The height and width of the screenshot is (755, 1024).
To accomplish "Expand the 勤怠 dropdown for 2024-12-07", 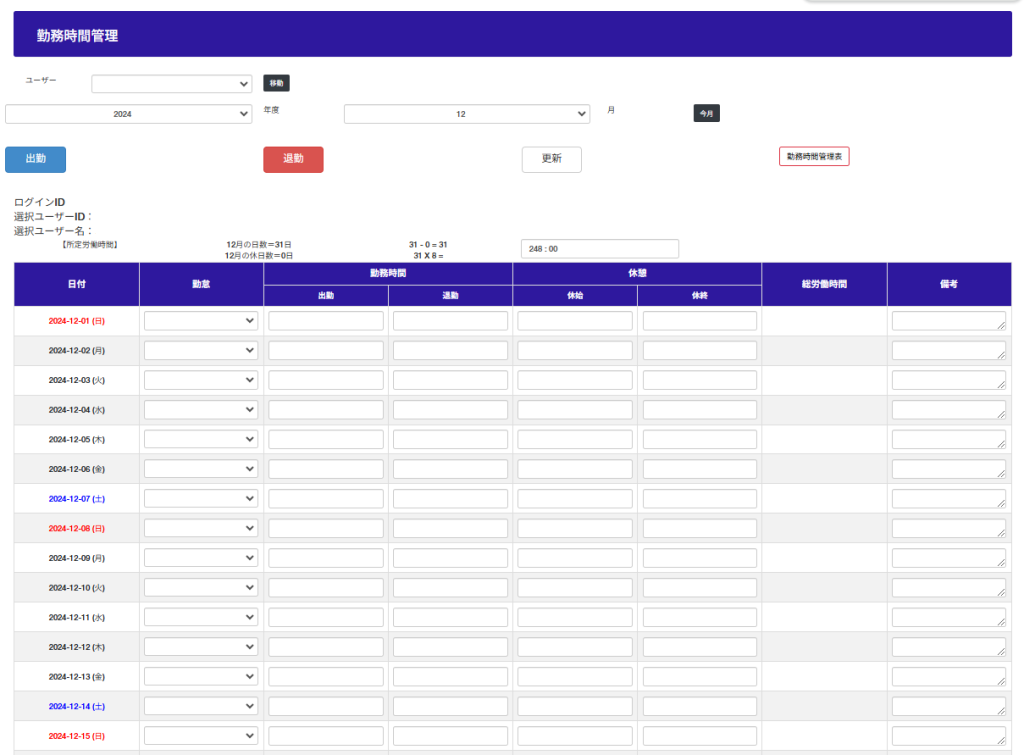I will [x=201, y=499].
